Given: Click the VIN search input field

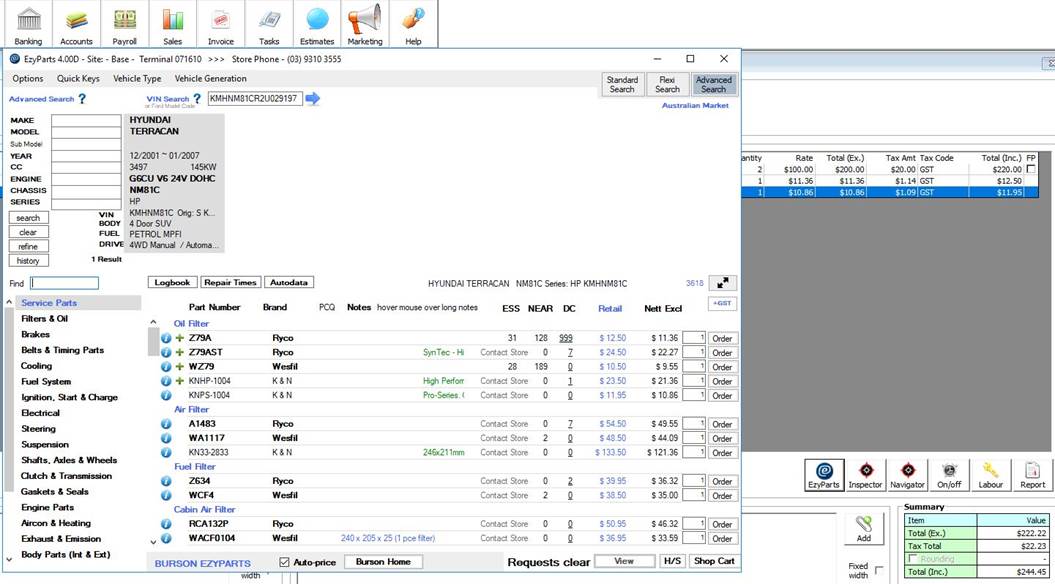Looking at the screenshot, I should click(255, 99).
